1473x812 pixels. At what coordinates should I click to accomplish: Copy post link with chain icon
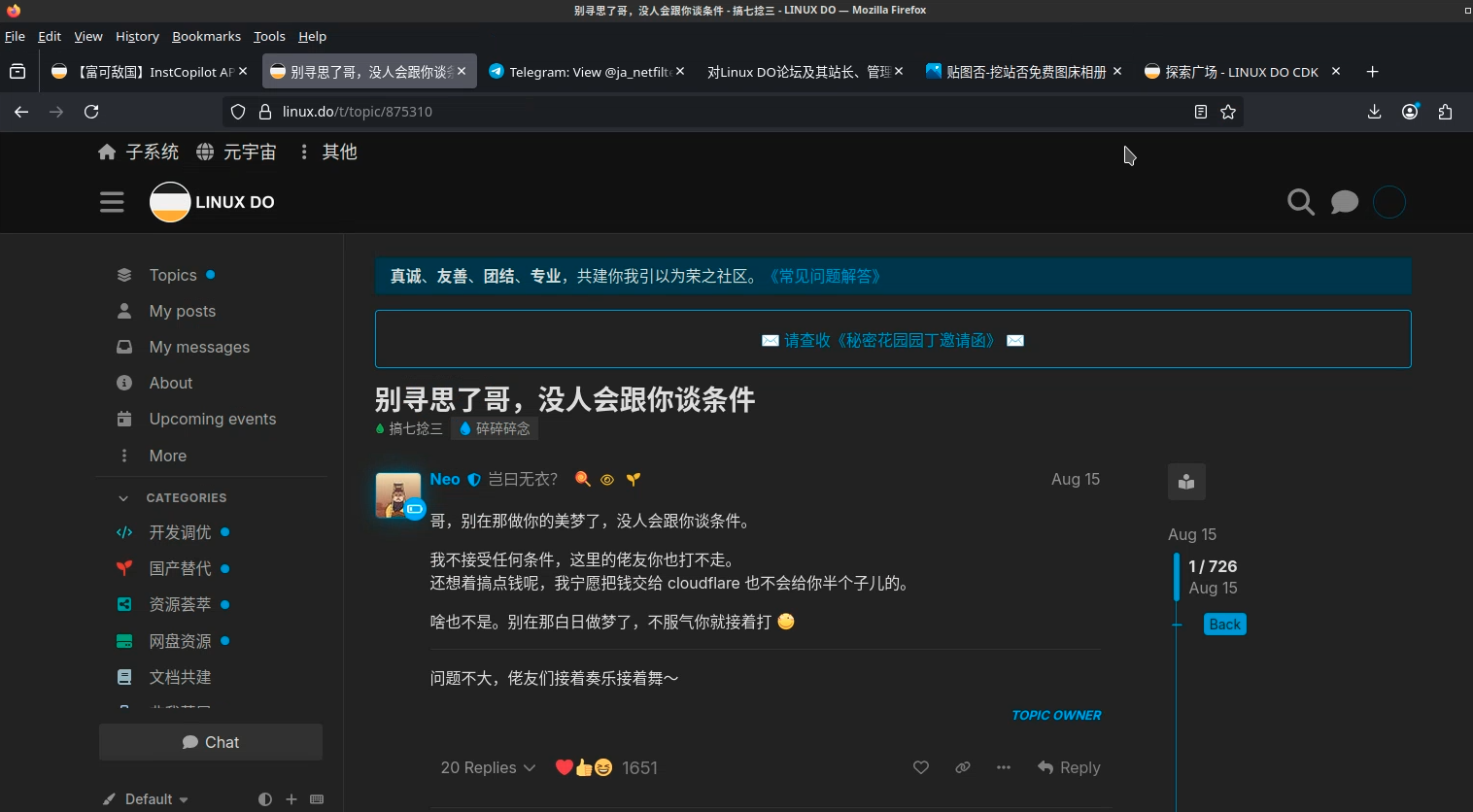pyautogui.click(x=962, y=767)
